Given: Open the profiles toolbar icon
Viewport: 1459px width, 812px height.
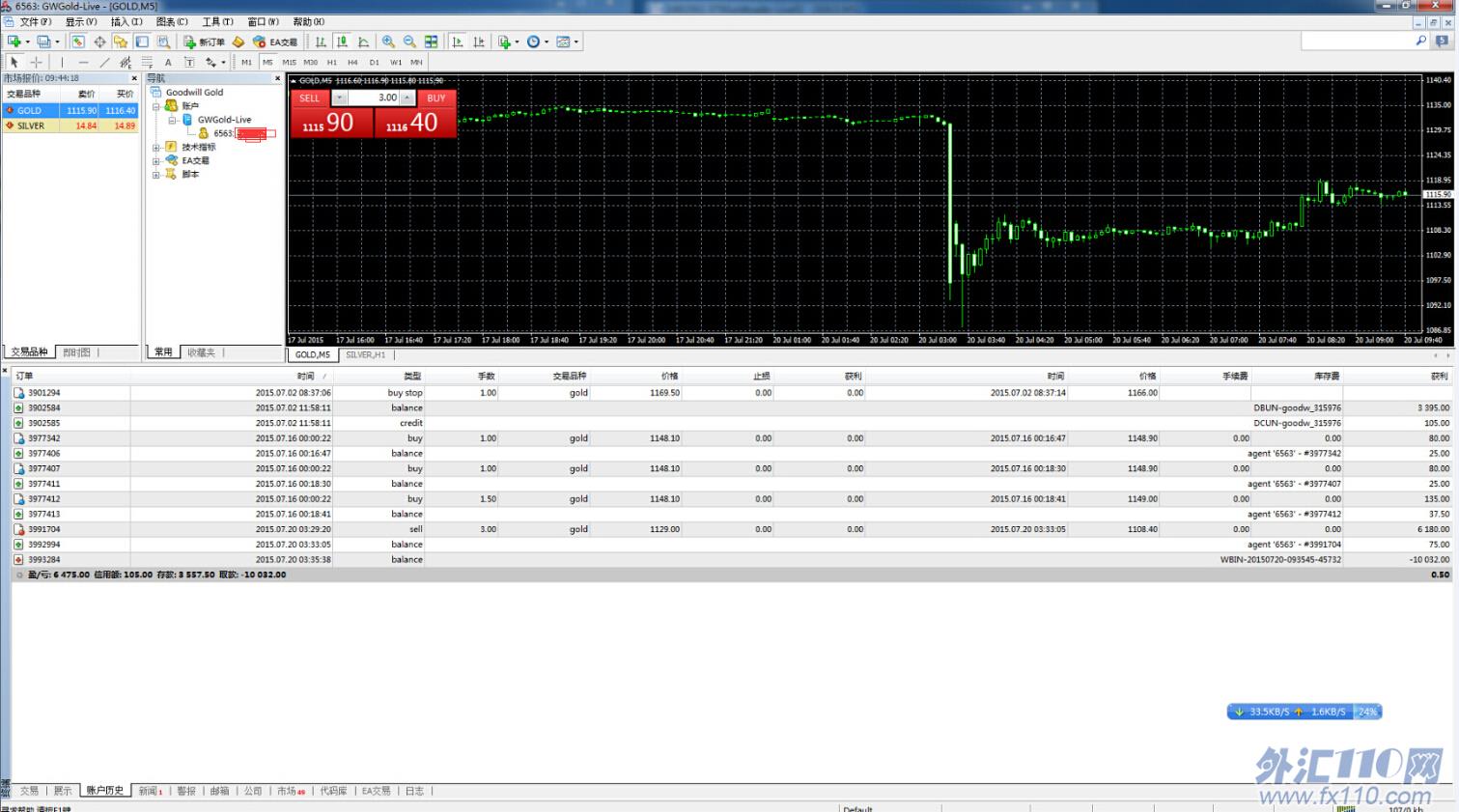Looking at the screenshot, I should coord(44,42).
